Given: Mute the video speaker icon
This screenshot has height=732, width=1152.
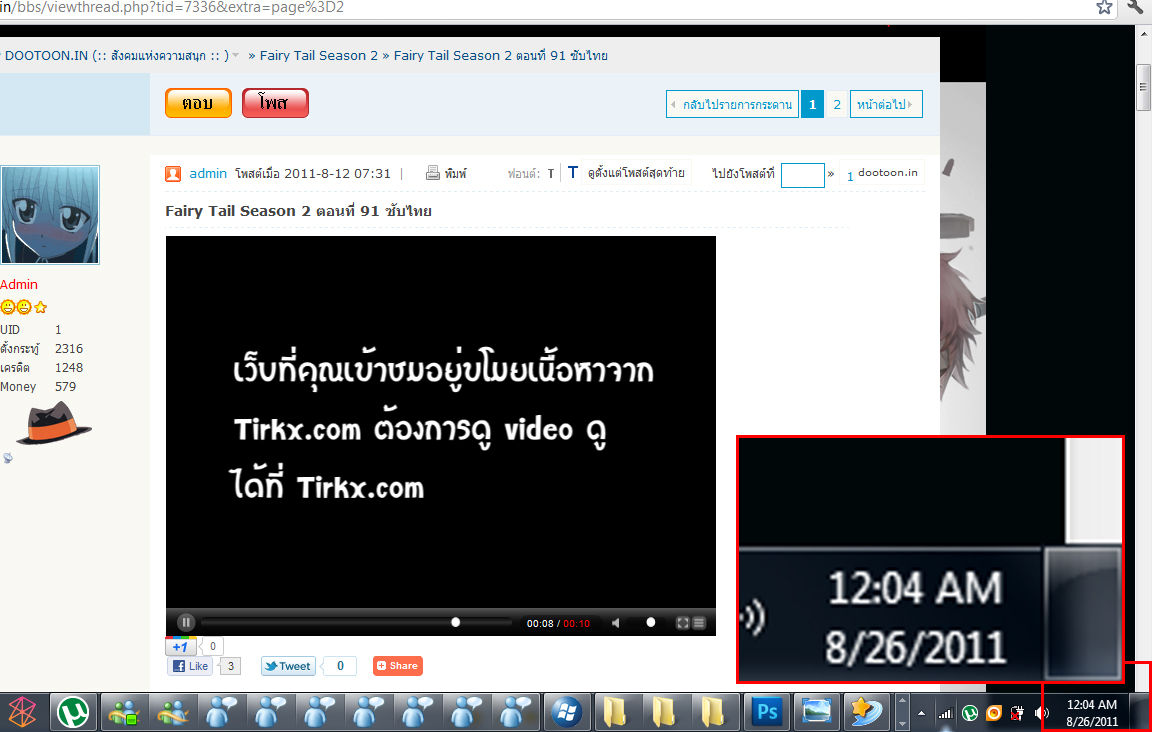Looking at the screenshot, I should click(x=616, y=623).
